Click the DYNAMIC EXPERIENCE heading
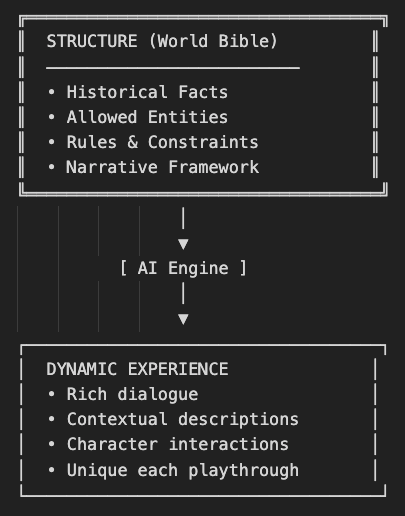 [137, 369]
